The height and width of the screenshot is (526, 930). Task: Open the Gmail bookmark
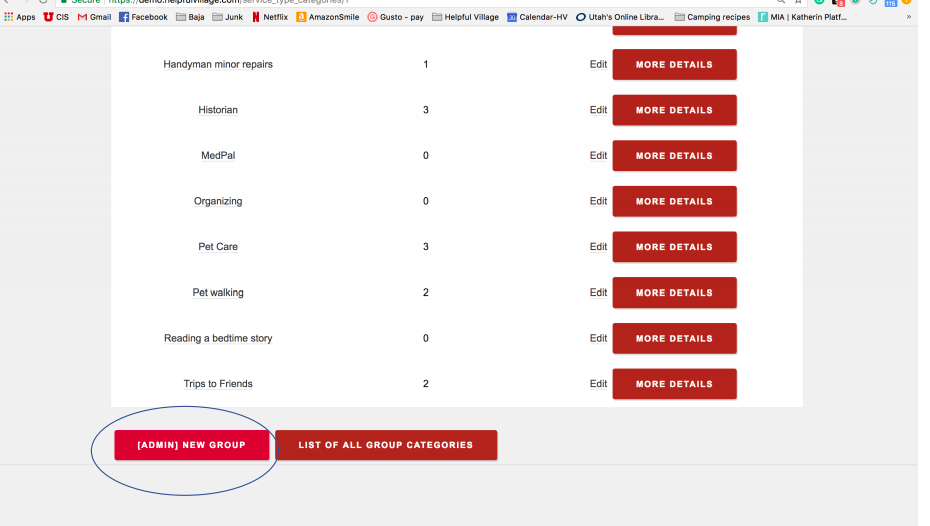point(94,17)
